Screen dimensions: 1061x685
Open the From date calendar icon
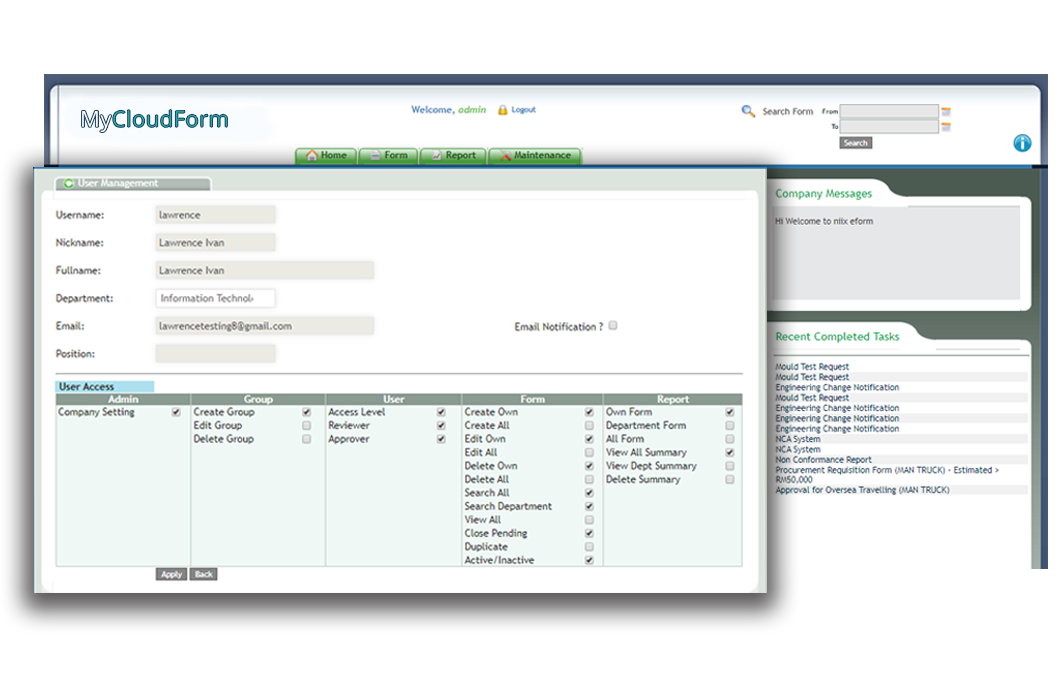[x=946, y=113]
